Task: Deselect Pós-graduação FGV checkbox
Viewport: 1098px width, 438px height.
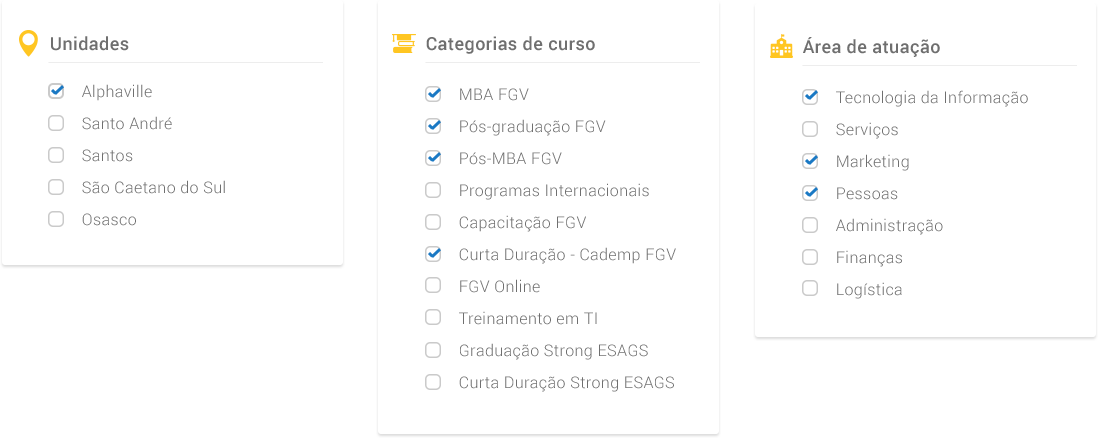Action: (433, 126)
